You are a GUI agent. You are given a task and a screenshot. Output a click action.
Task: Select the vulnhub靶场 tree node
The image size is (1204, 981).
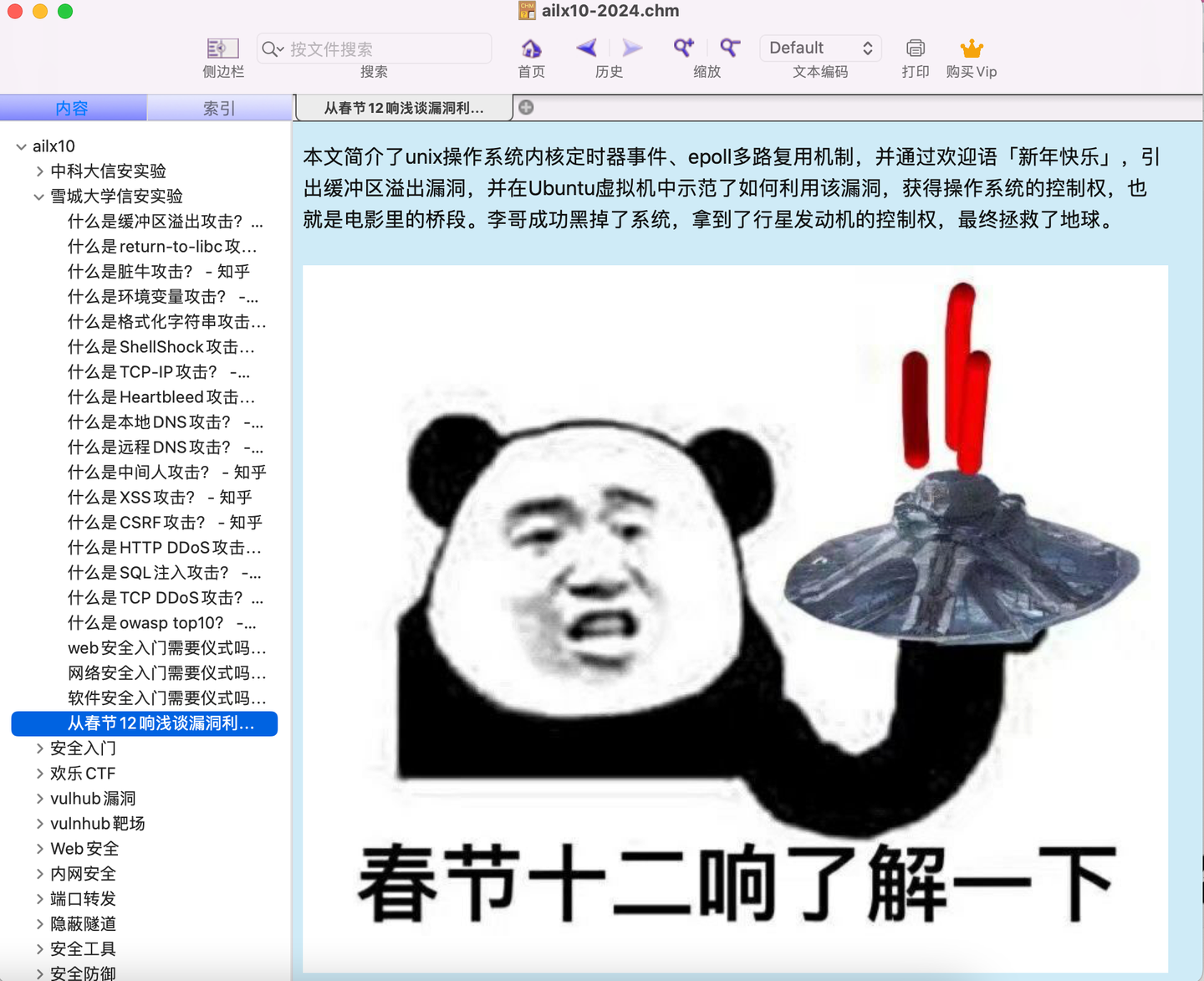tap(97, 823)
